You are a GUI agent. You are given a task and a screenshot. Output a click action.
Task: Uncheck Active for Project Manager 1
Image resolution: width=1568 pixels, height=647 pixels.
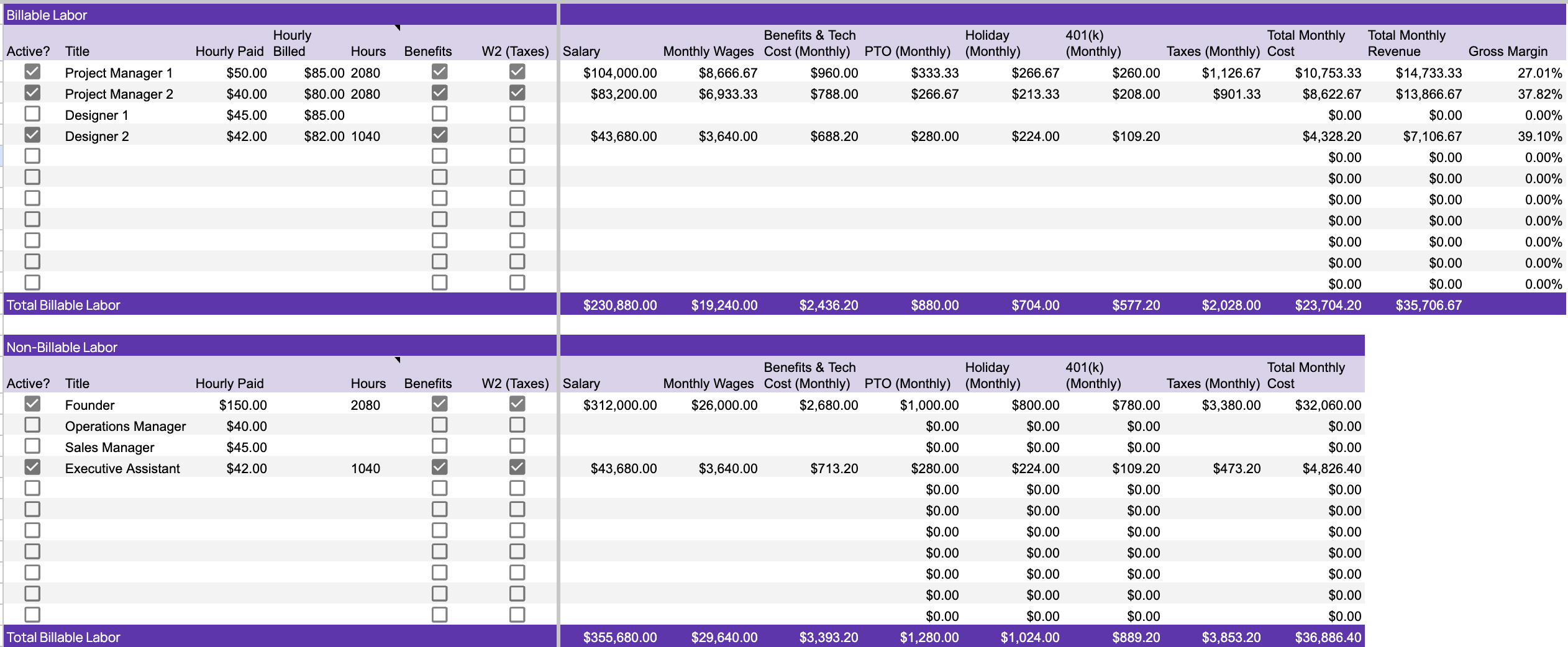pos(32,72)
